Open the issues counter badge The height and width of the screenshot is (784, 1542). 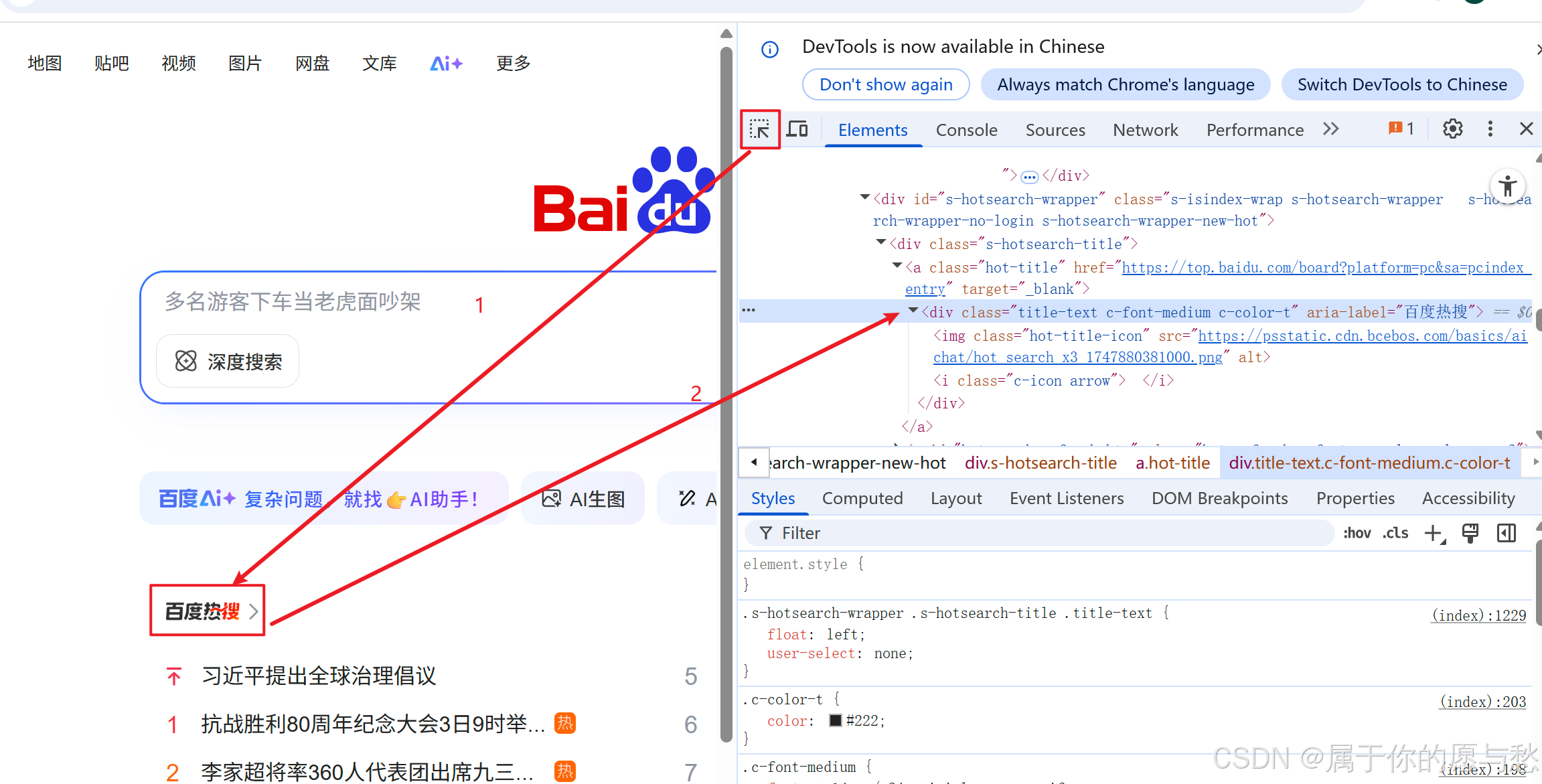(1401, 129)
